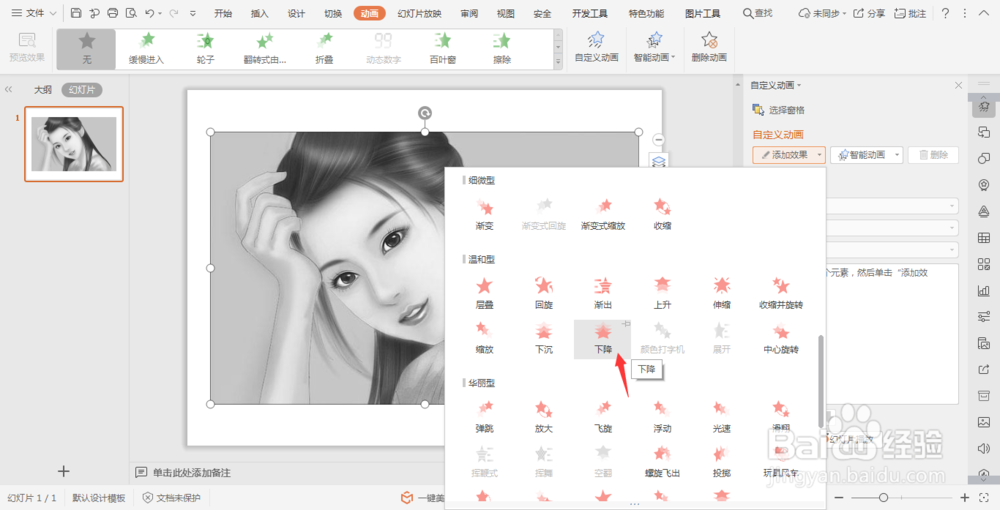
Task: Open the 幻灯片放映 tab
Action: point(419,13)
